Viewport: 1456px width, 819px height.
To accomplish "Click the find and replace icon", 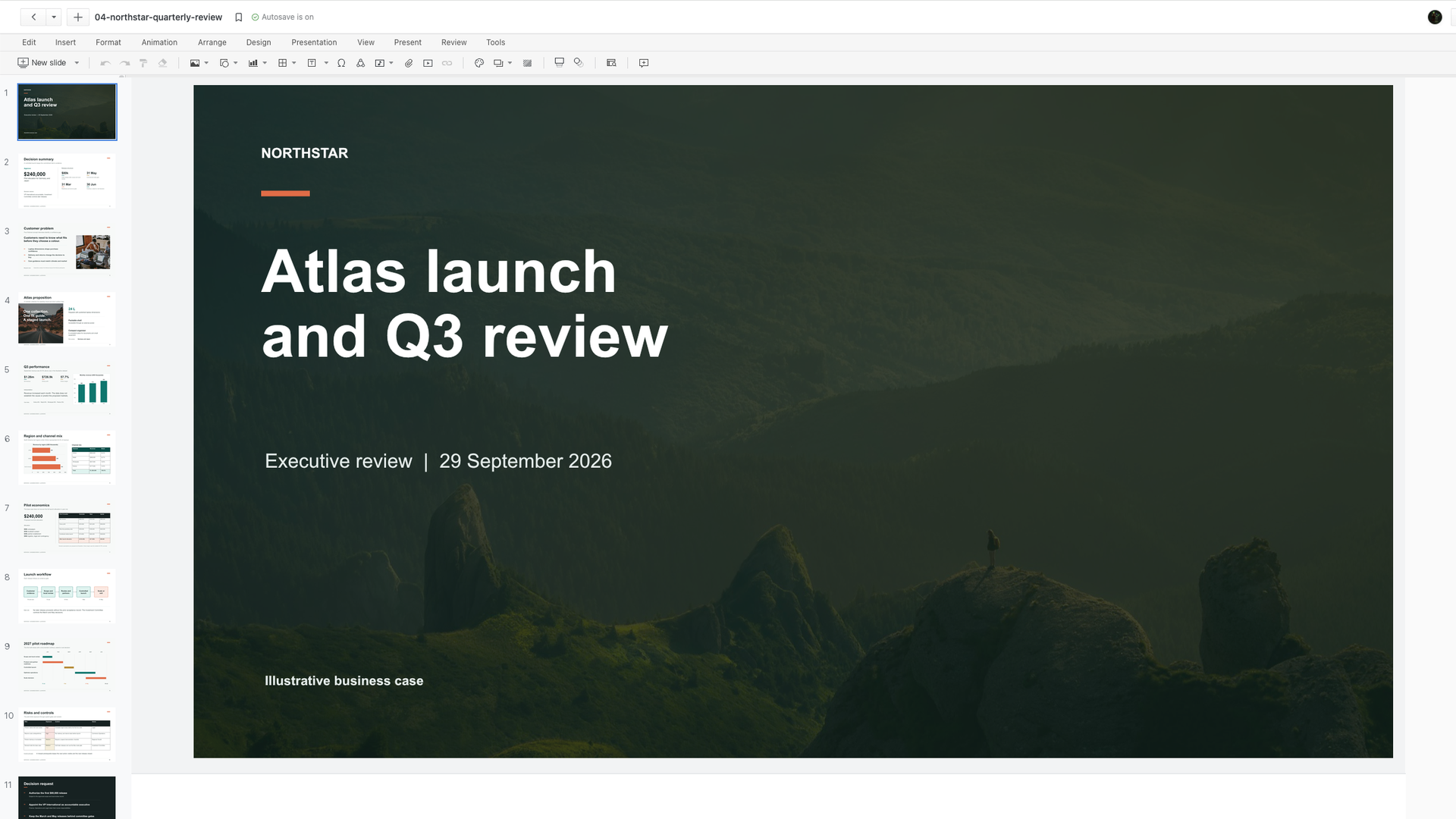I will click(x=611, y=63).
